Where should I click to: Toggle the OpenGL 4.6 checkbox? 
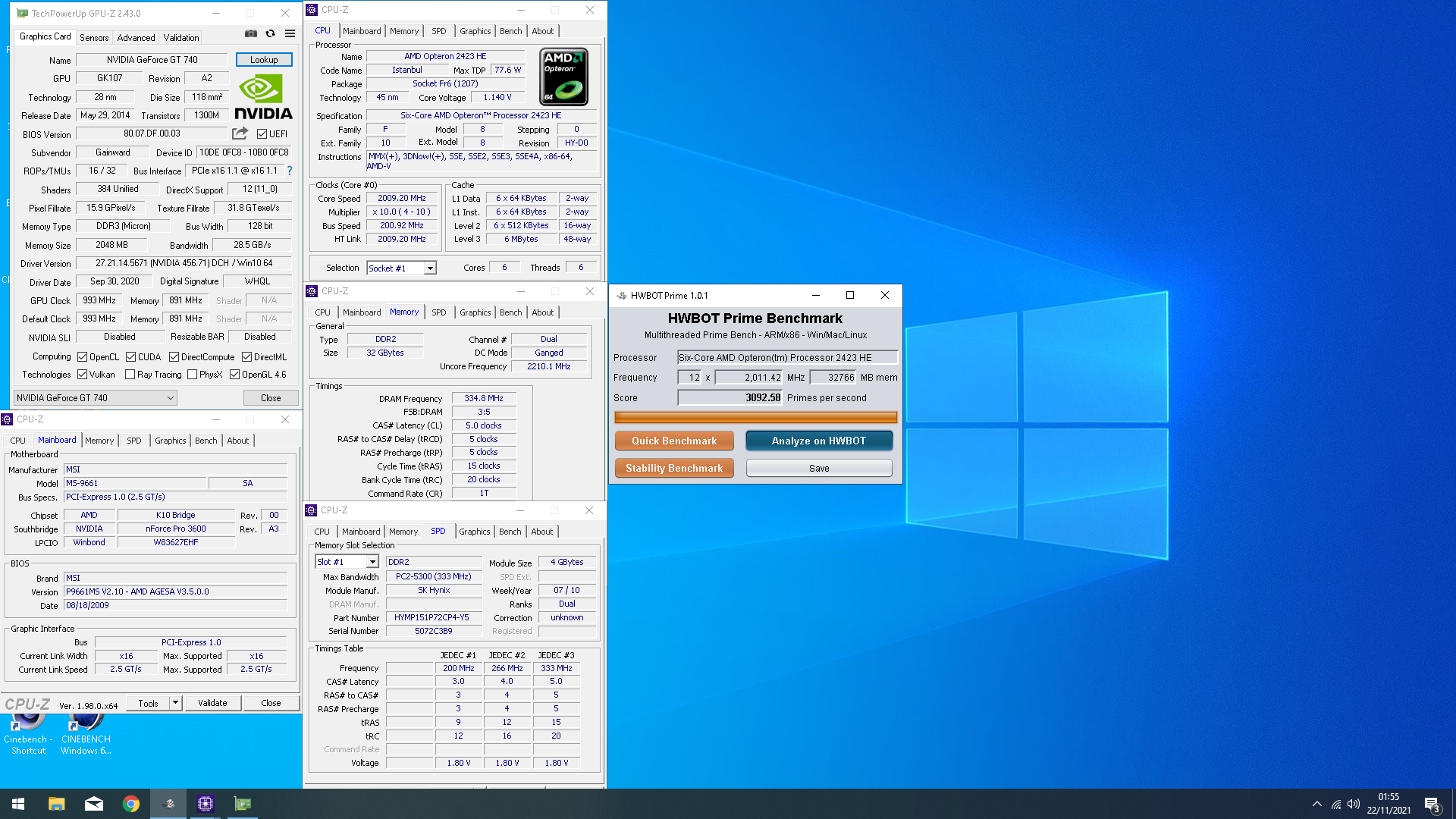(x=234, y=374)
